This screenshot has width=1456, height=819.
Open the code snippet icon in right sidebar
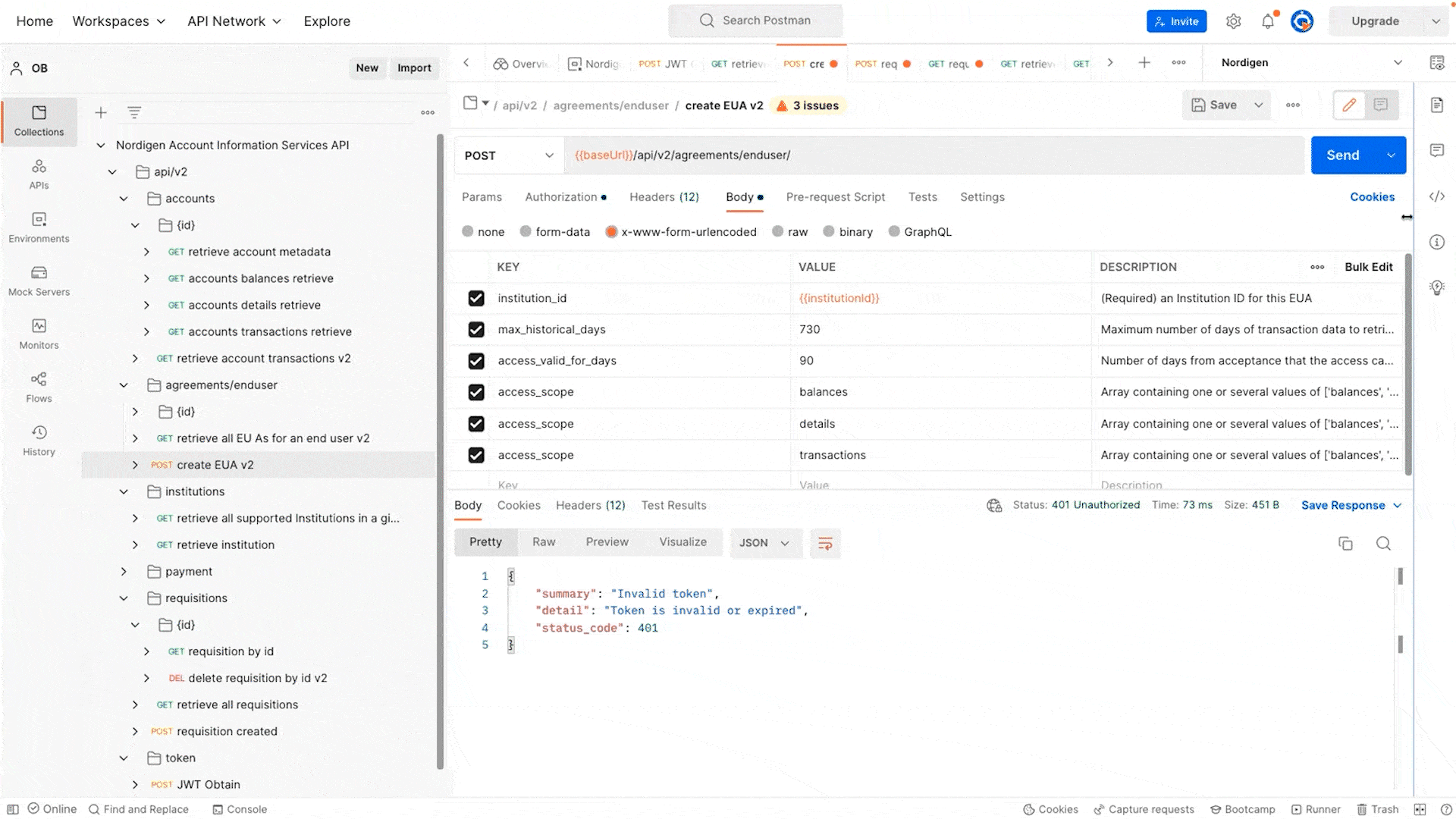pos(1437,196)
